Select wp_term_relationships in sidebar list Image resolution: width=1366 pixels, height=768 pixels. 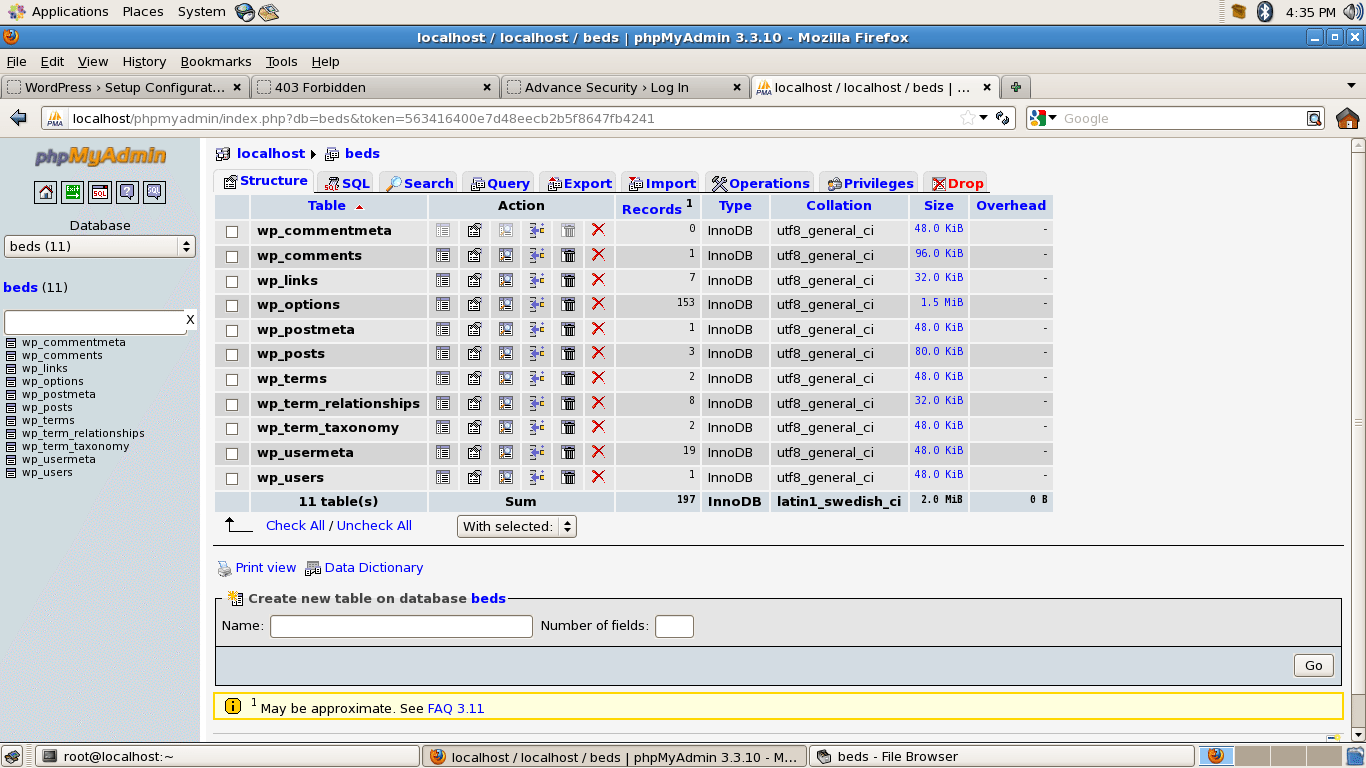(83, 433)
